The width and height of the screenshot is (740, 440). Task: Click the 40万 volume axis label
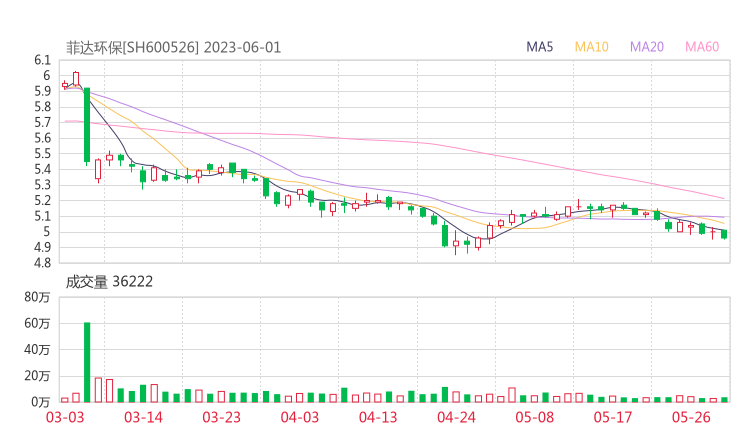click(x=37, y=350)
